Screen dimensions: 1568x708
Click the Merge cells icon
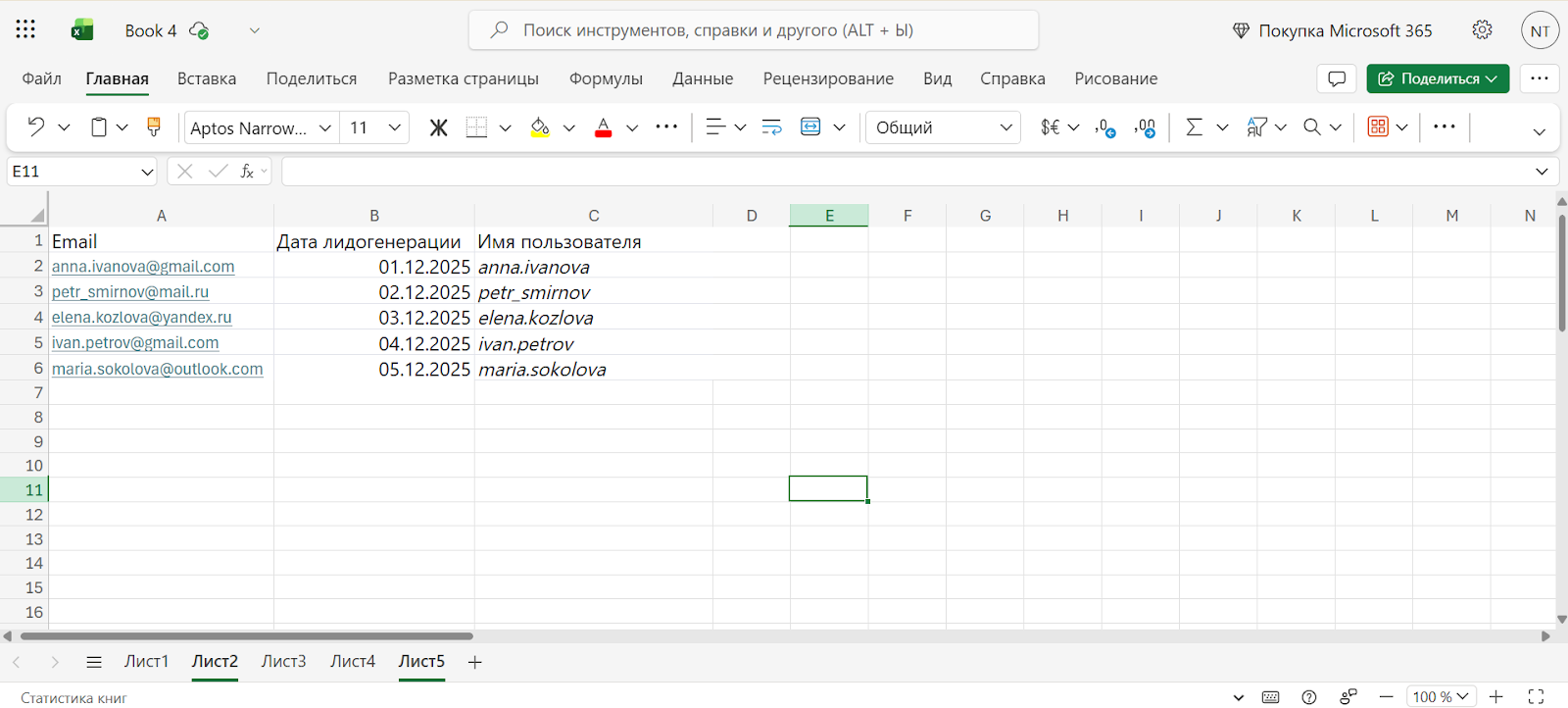(810, 127)
